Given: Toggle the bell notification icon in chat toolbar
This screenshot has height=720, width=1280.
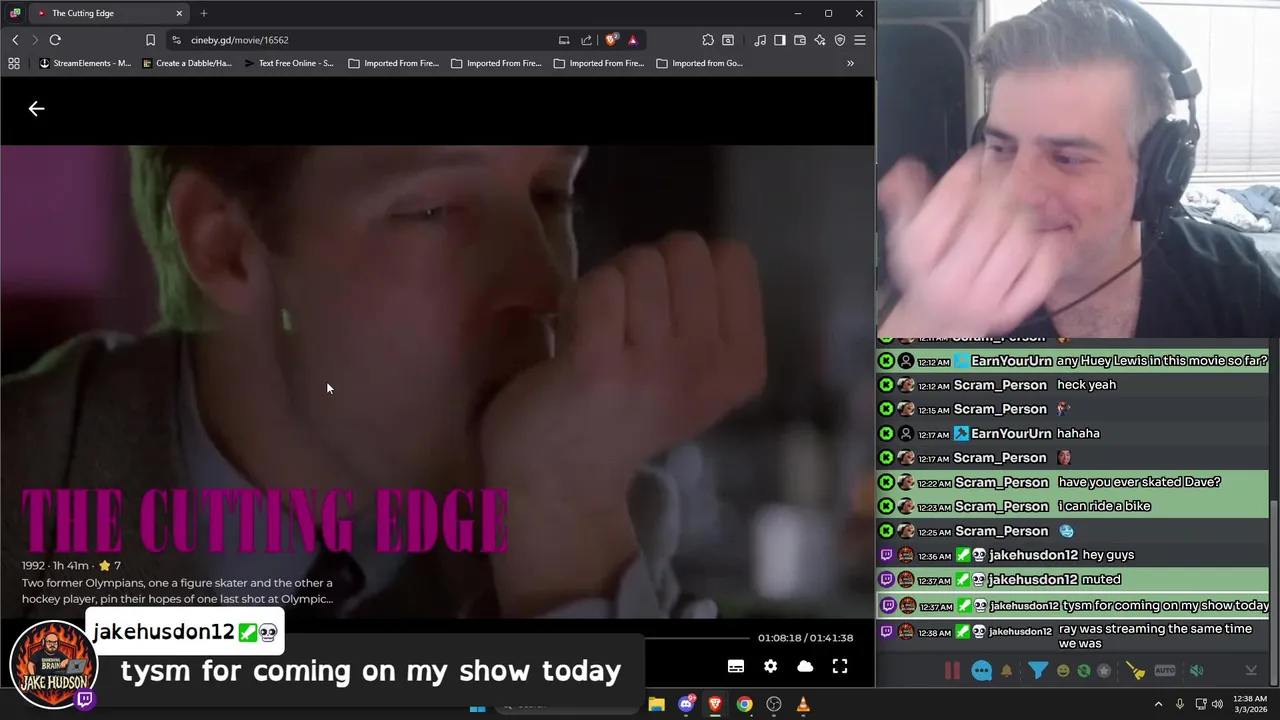Looking at the screenshot, I should pyautogui.click(x=1007, y=671).
